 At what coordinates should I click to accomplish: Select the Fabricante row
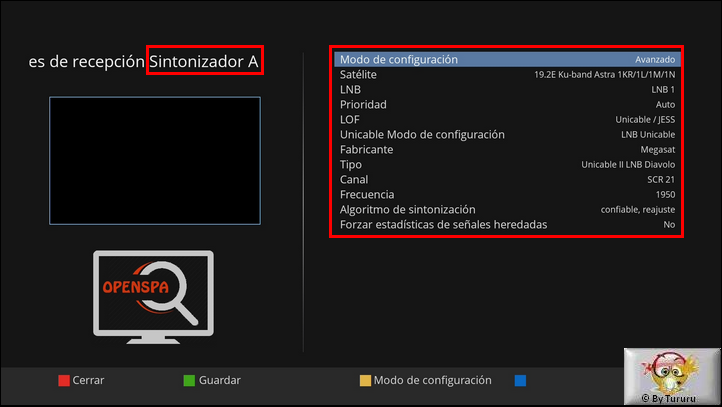pos(507,150)
